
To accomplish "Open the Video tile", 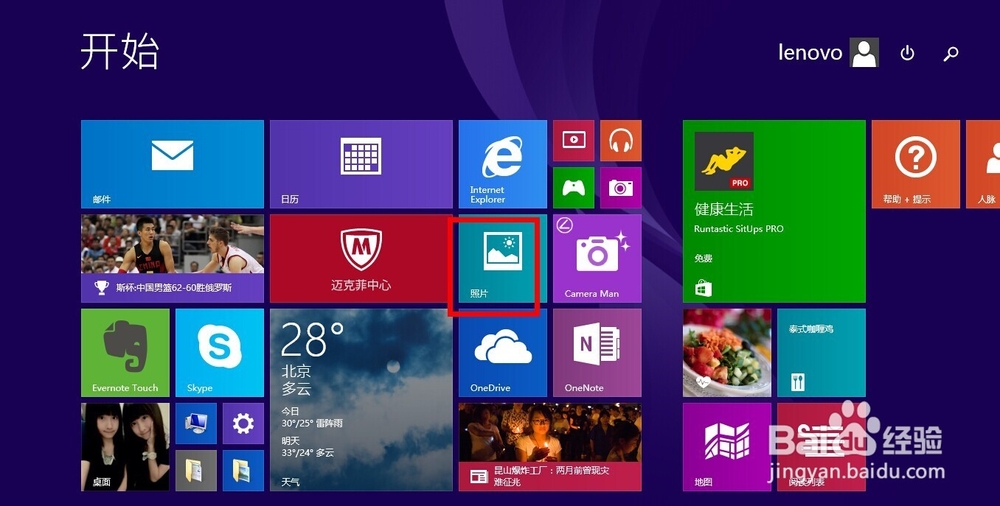I will tap(573, 140).
